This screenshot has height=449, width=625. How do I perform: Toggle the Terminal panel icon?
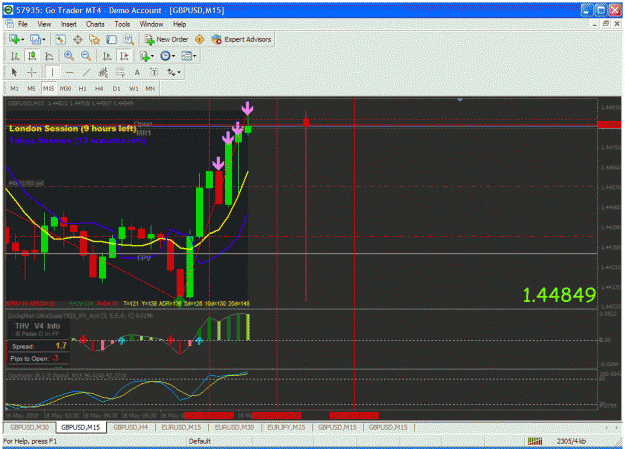(x=112, y=39)
